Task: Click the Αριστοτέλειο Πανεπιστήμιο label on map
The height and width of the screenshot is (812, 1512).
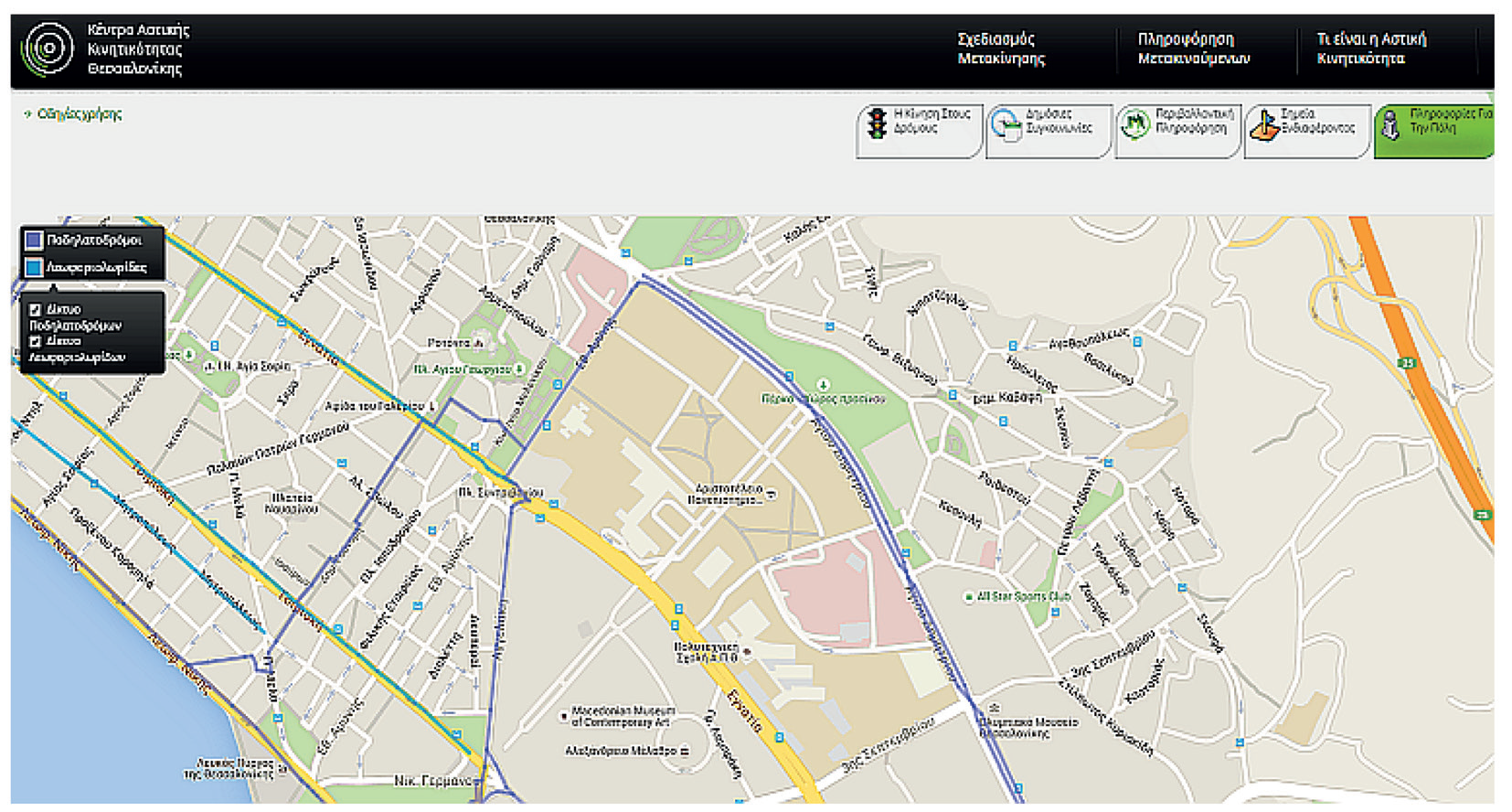Action: [x=728, y=495]
